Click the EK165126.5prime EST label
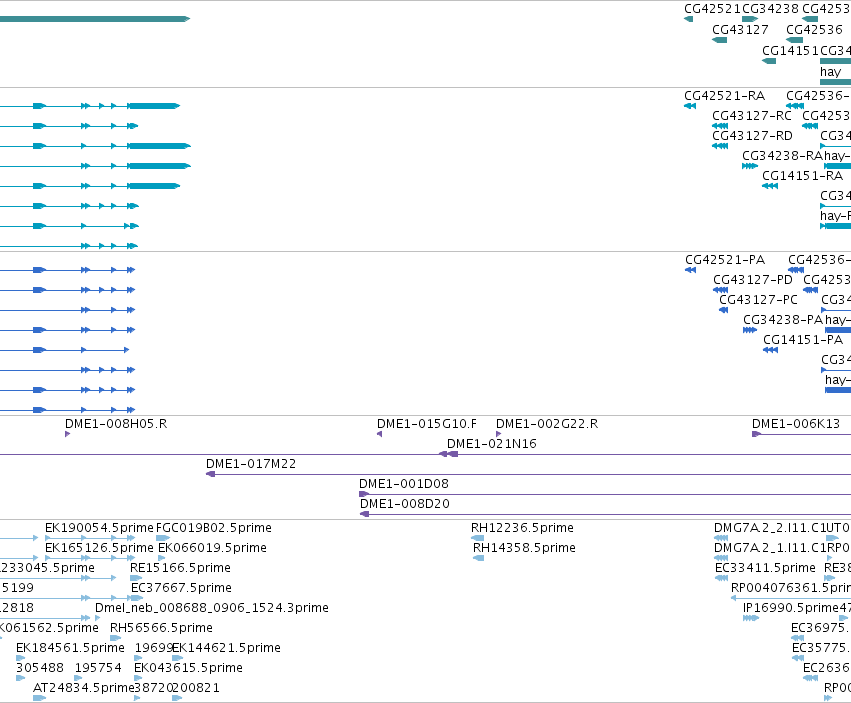Viewport: 851px width, 703px height. point(99,548)
